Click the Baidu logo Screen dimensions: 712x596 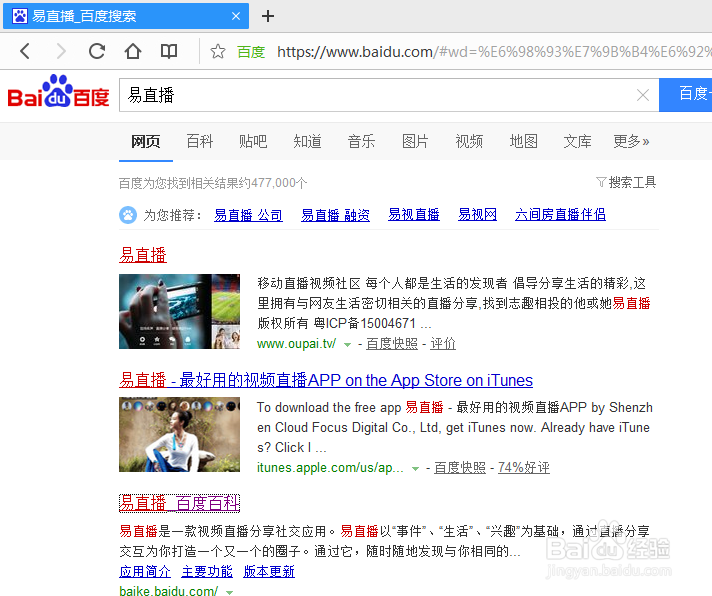tap(58, 91)
